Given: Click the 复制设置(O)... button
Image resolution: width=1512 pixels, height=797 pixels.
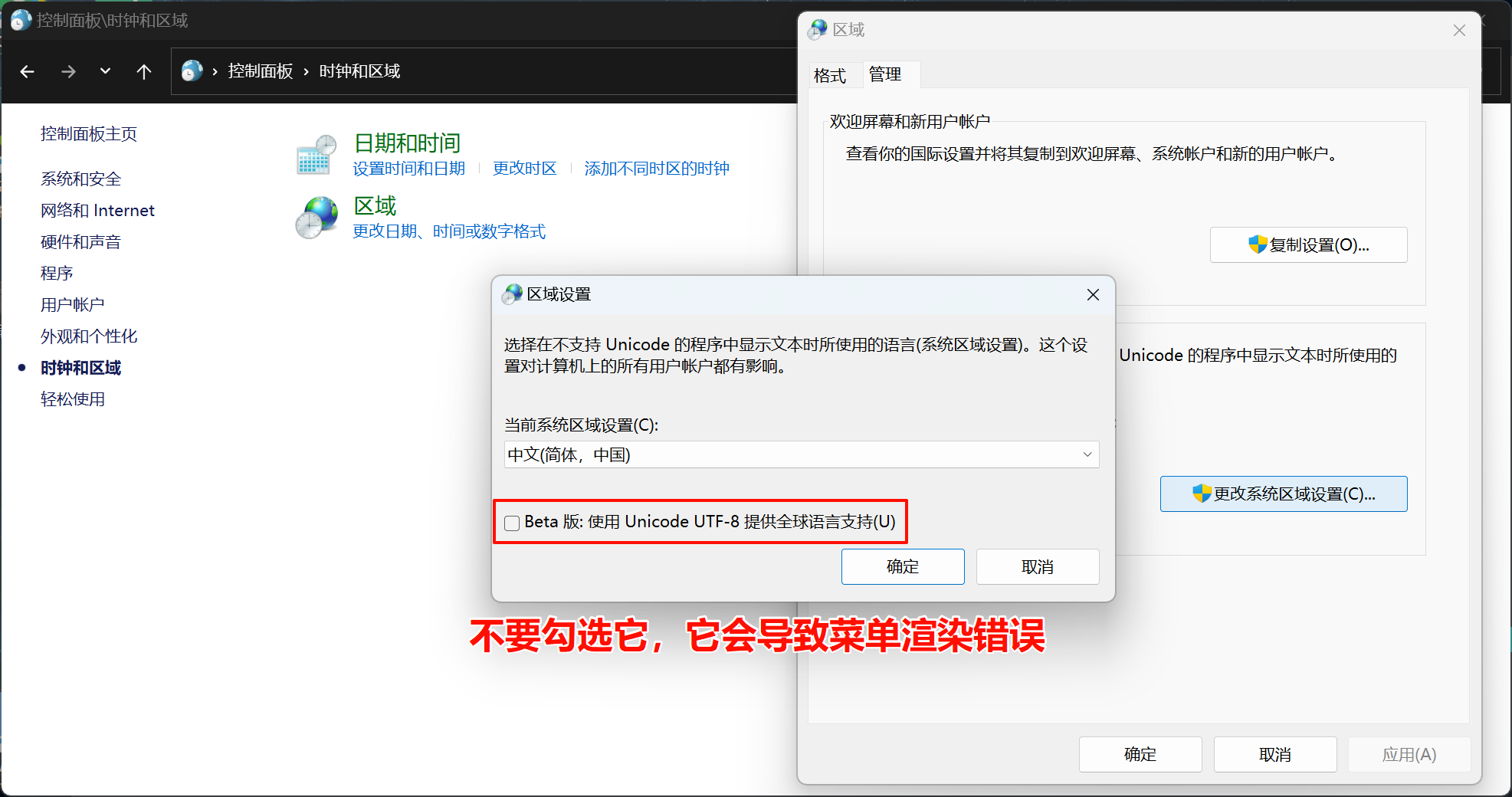Looking at the screenshot, I should [1309, 245].
